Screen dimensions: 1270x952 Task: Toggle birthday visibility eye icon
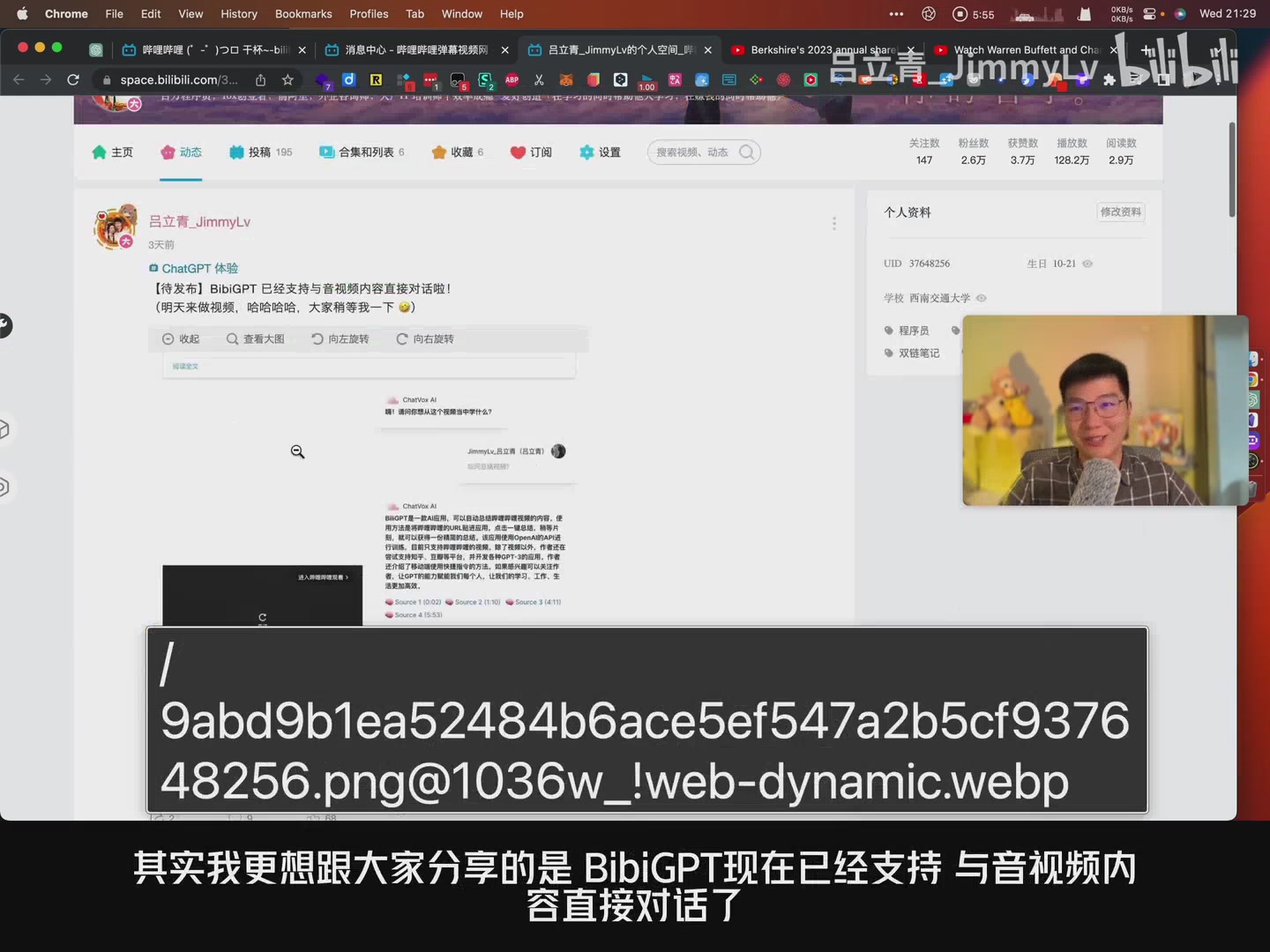[1087, 264]
